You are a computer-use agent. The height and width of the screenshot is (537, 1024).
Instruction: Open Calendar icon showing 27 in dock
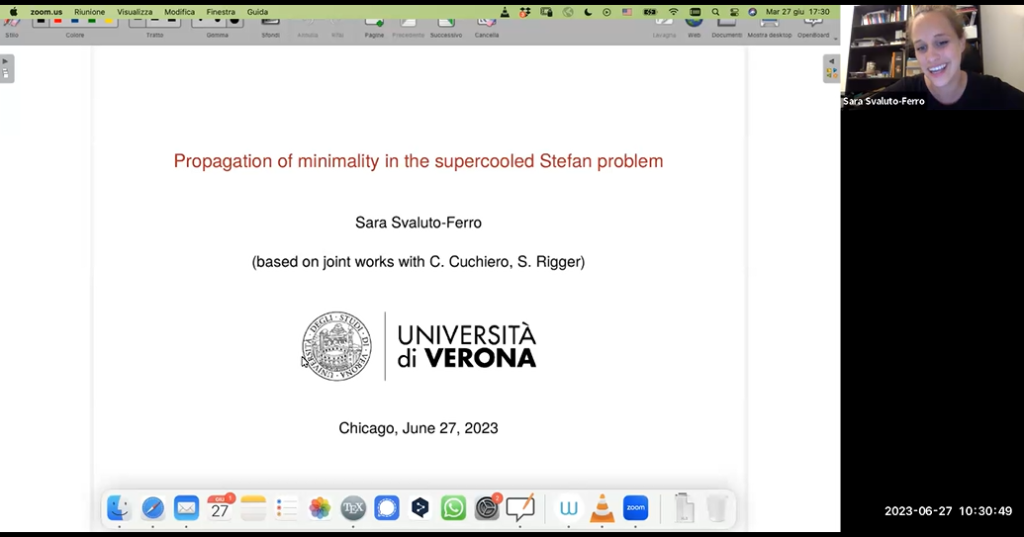(x=220, y=508)
